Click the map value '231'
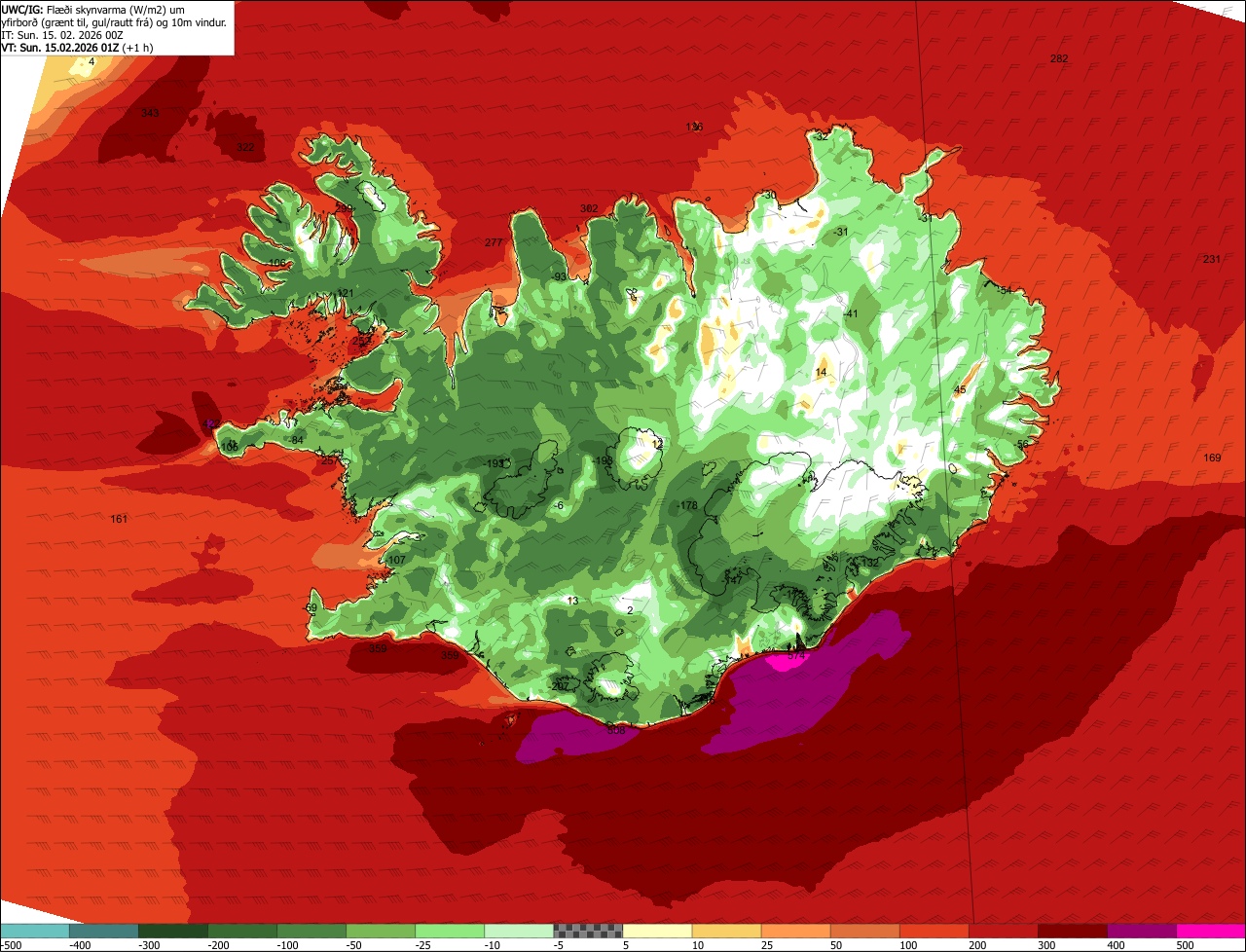This screenshot has height=952, width=1246. point(1211,259)
